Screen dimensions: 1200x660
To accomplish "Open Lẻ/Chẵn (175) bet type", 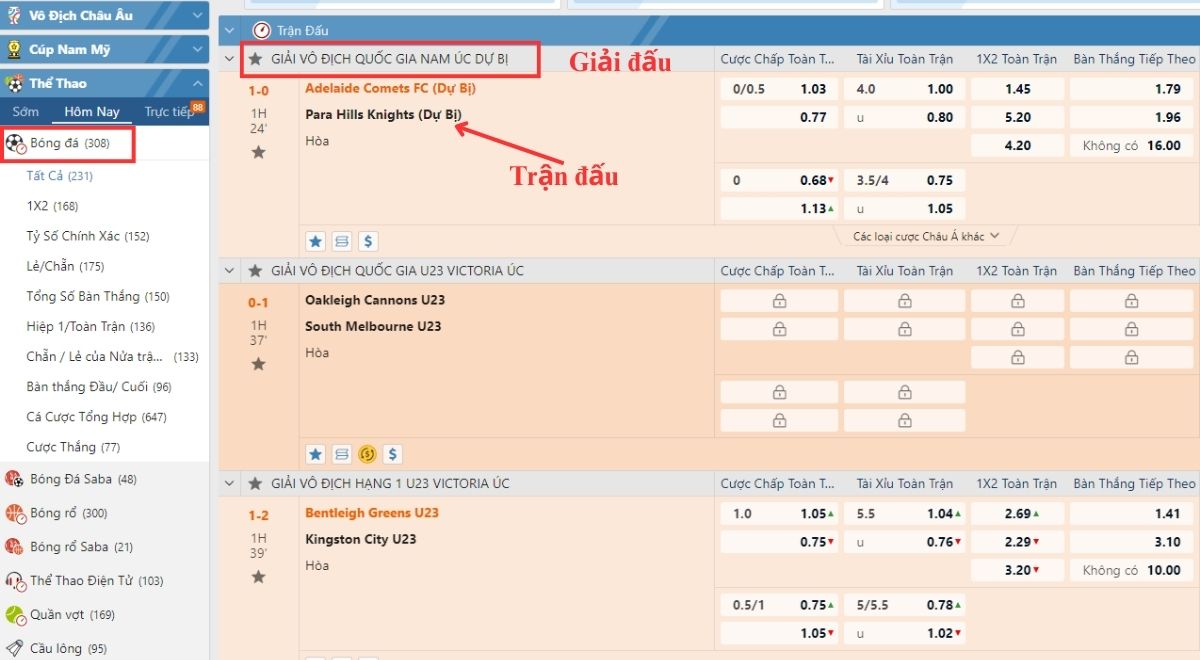I will 65,266.
